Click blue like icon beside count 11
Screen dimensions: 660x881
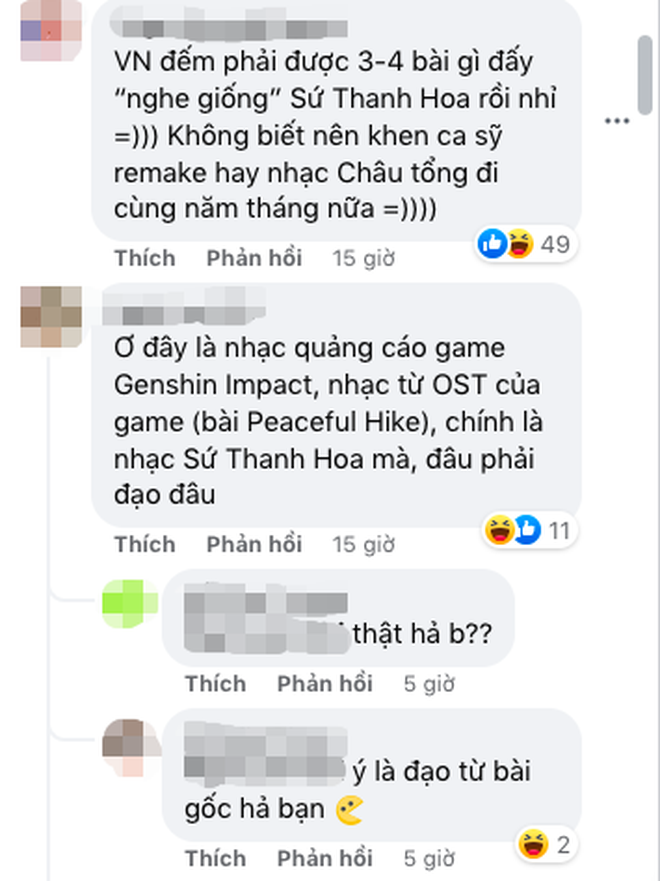(x=527, y=530)
